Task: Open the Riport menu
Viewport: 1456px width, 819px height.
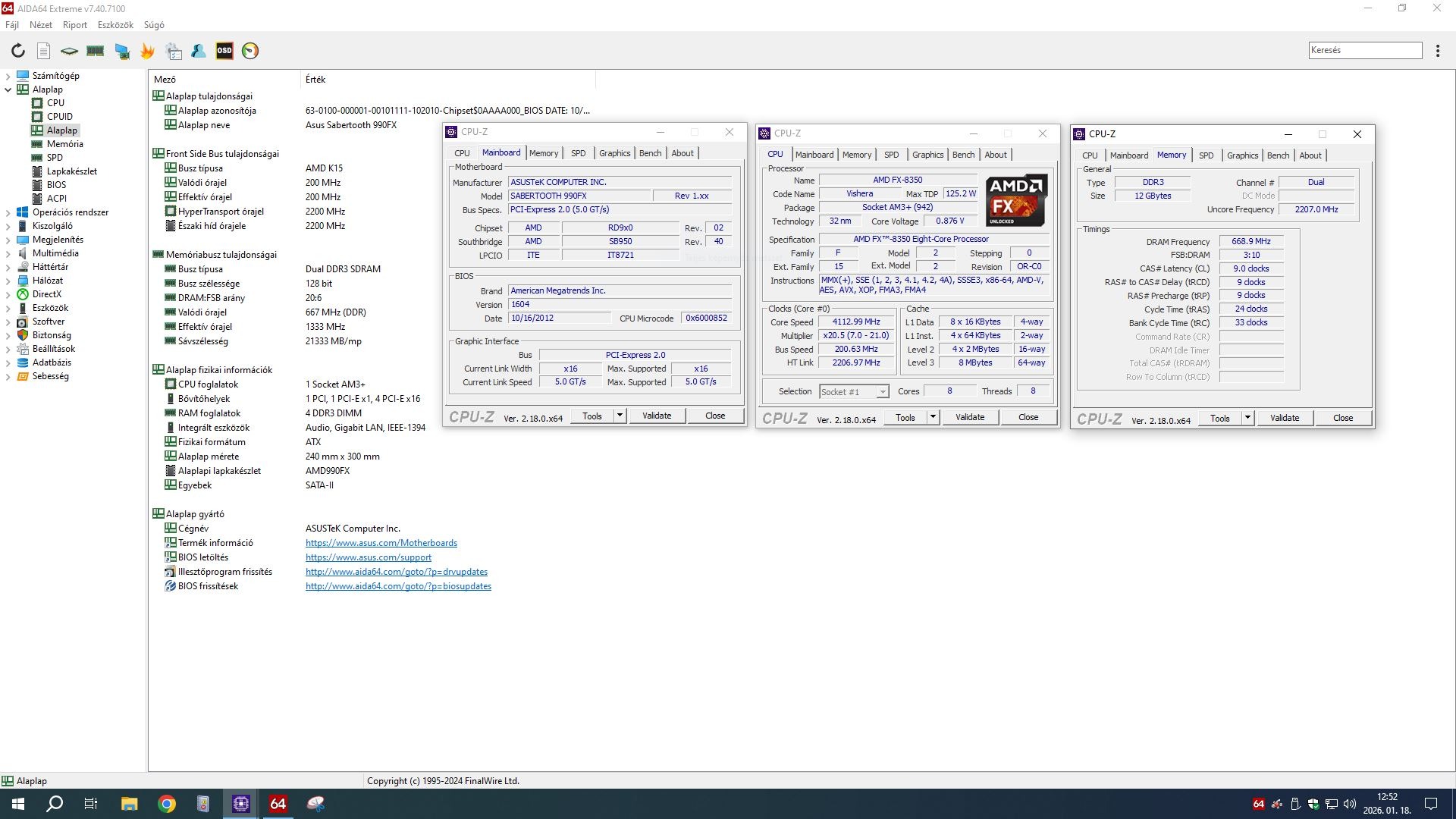Action: [74, 25]
